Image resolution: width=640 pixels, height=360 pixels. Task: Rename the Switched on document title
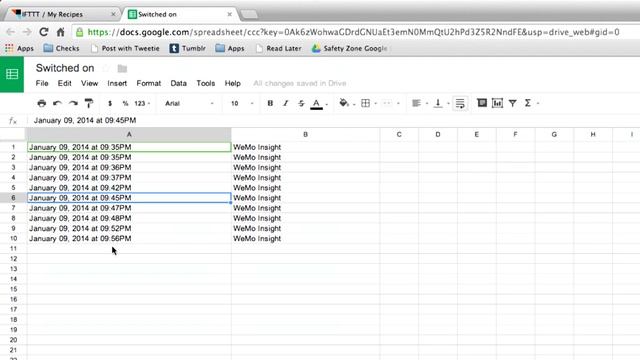(x=65, y=68)
